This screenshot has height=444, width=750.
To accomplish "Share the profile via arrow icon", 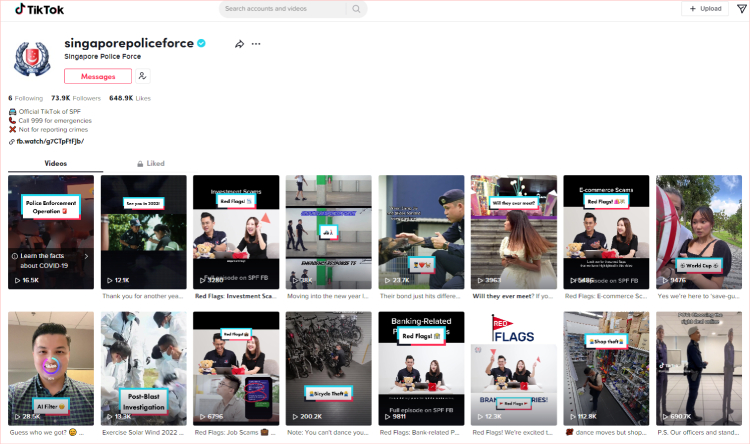I will [x=239, y=44].
